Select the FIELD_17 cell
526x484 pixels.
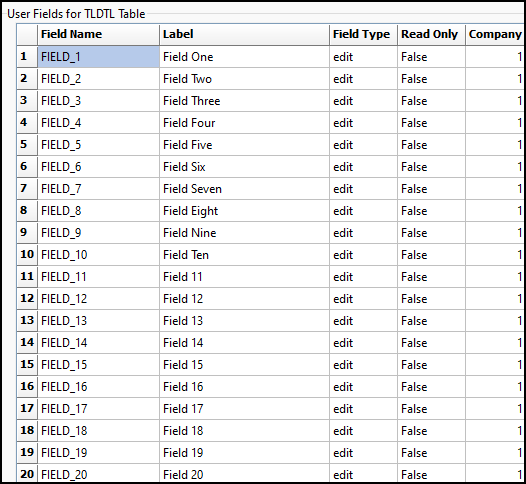98,409
